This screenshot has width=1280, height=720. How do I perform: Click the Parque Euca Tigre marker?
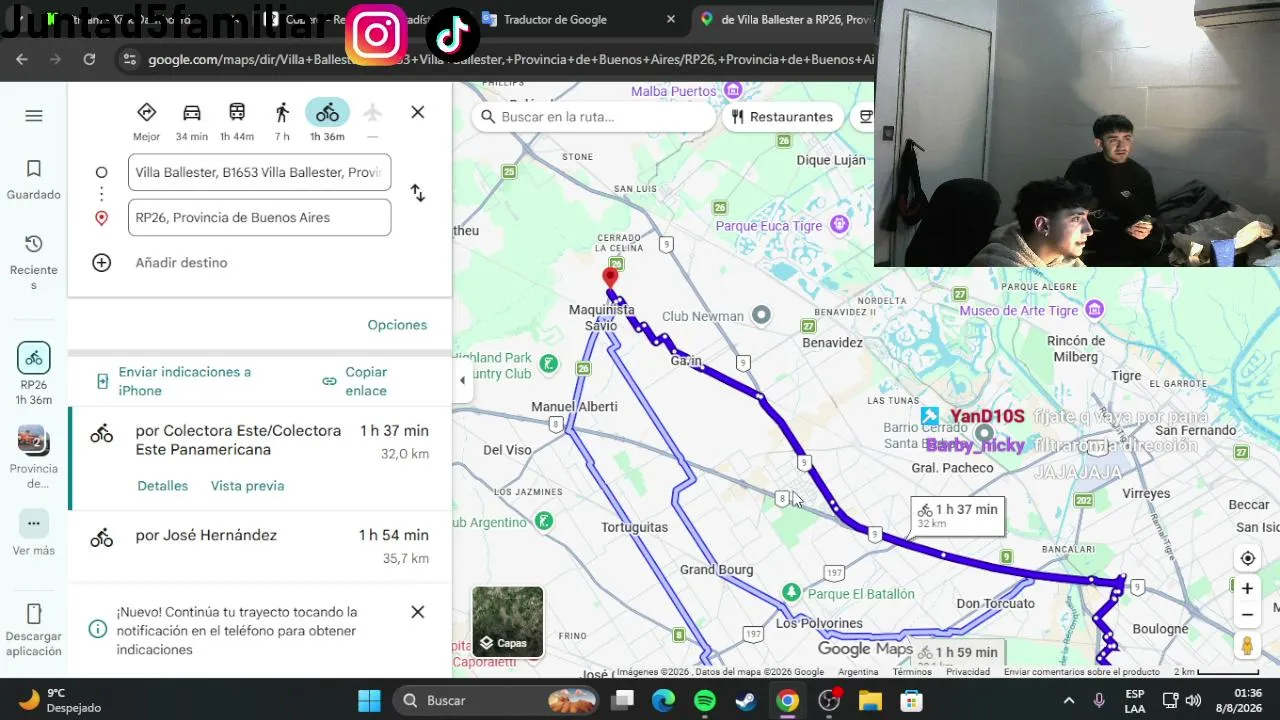840,226
